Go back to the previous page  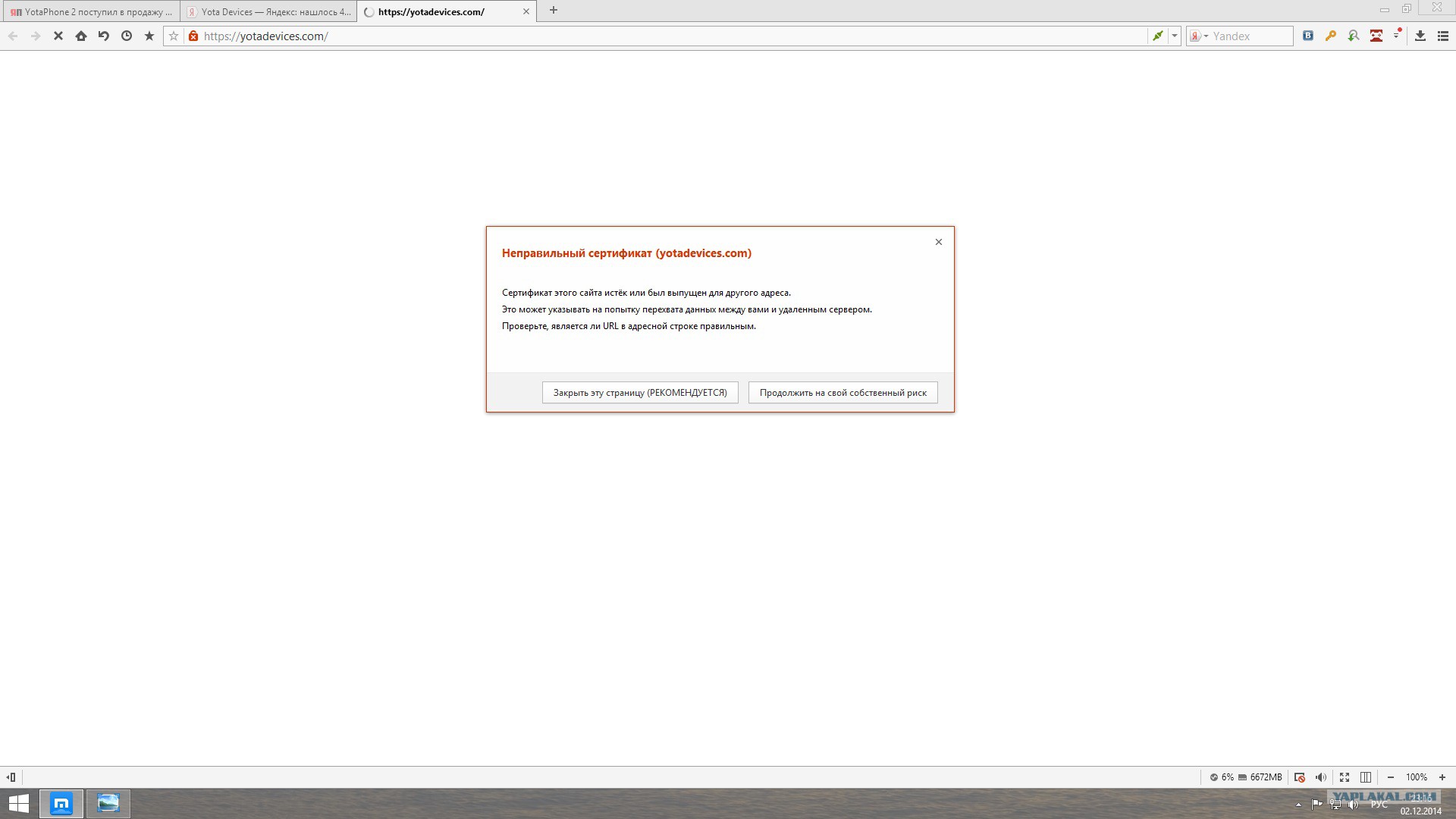point(13,36)
